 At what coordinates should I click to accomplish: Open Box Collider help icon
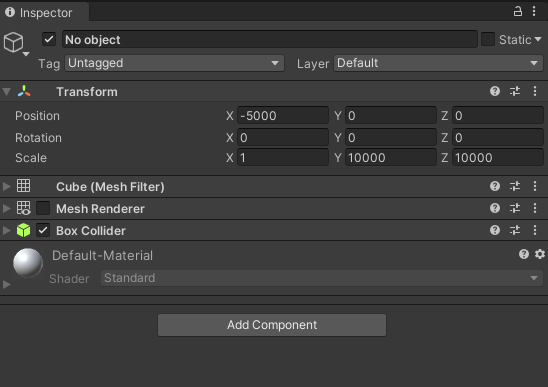point(495,230)
